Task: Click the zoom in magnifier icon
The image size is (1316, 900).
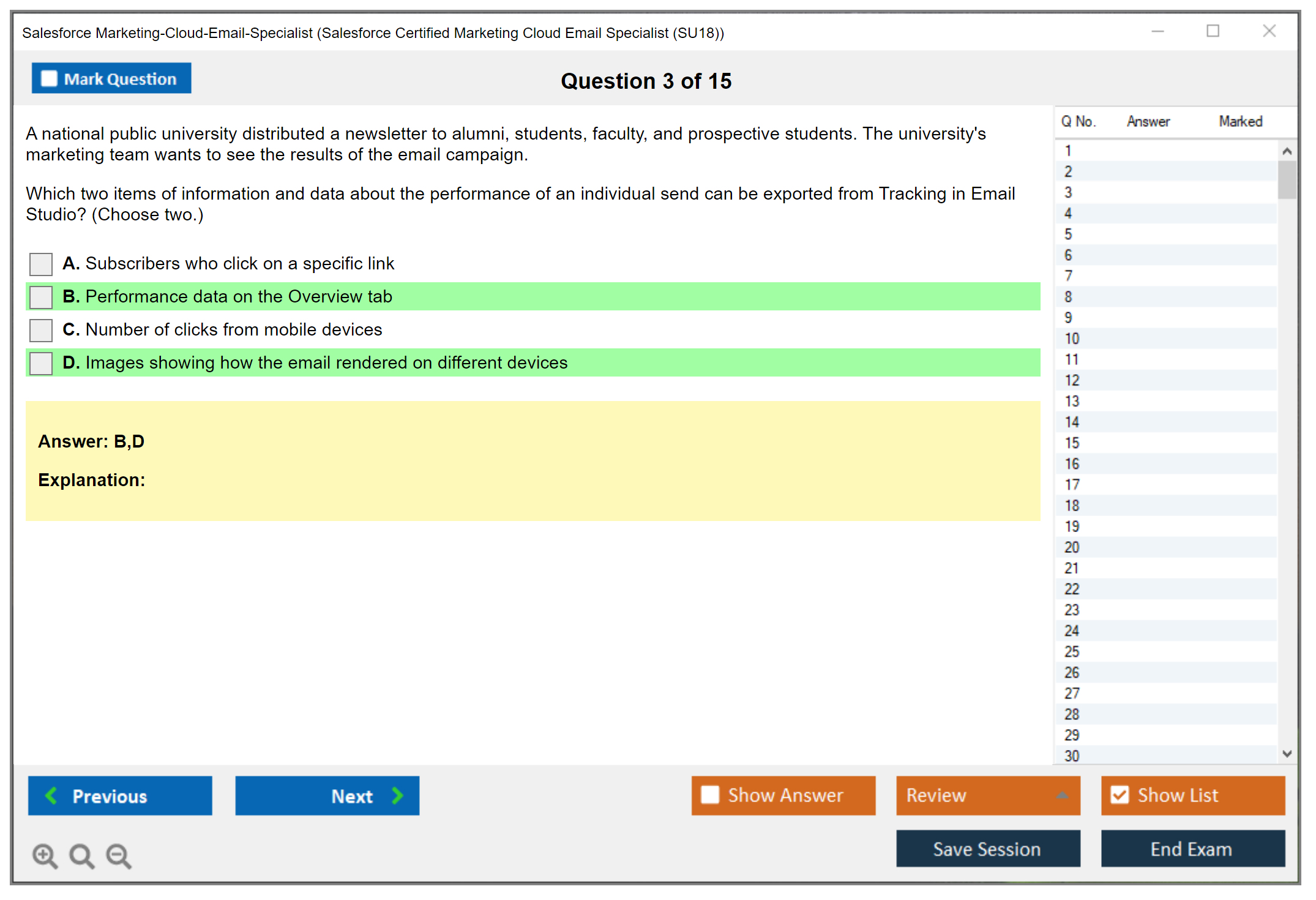Action: [45, 855]
